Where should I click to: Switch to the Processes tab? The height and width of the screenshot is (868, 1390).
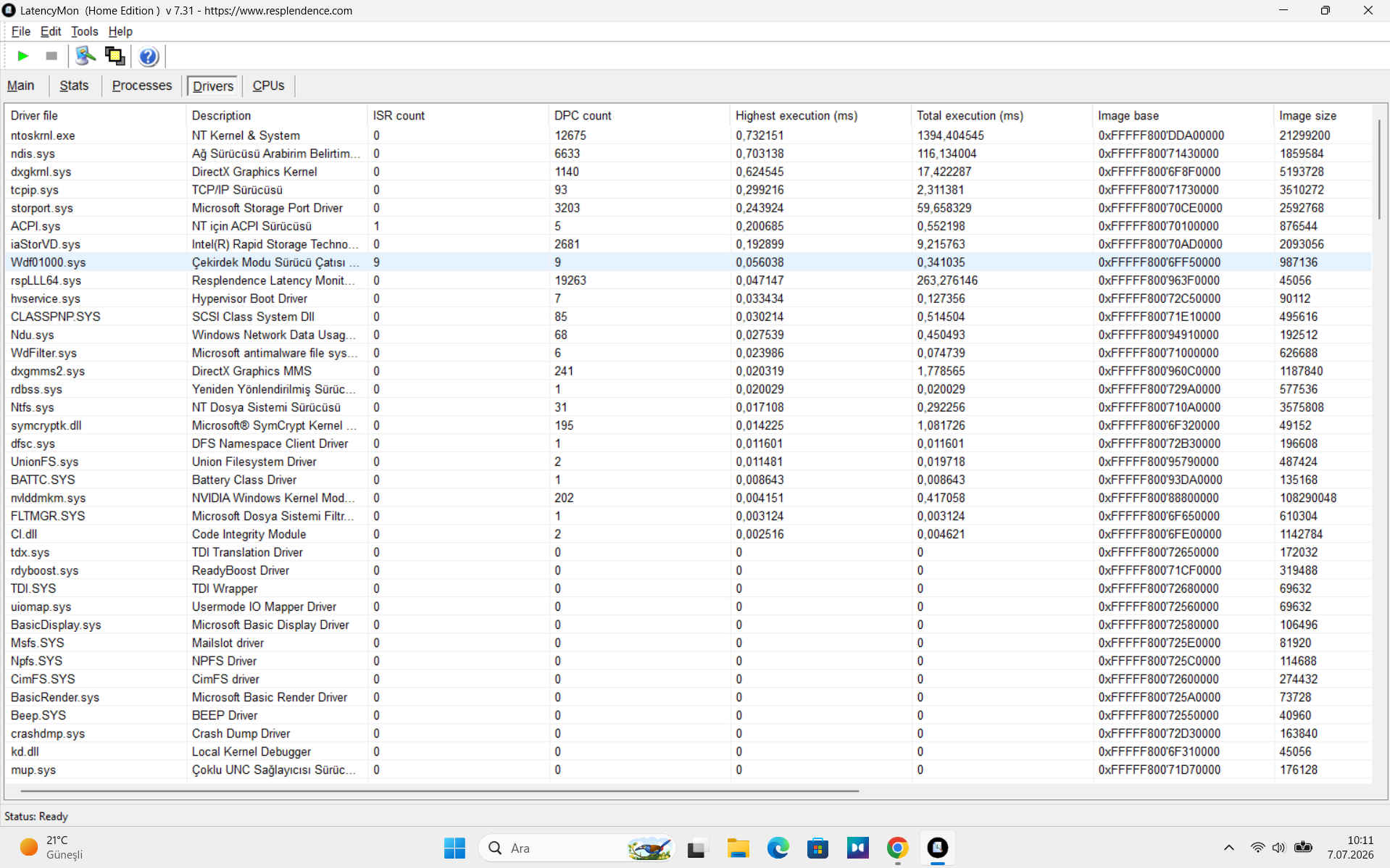point(142,85)
